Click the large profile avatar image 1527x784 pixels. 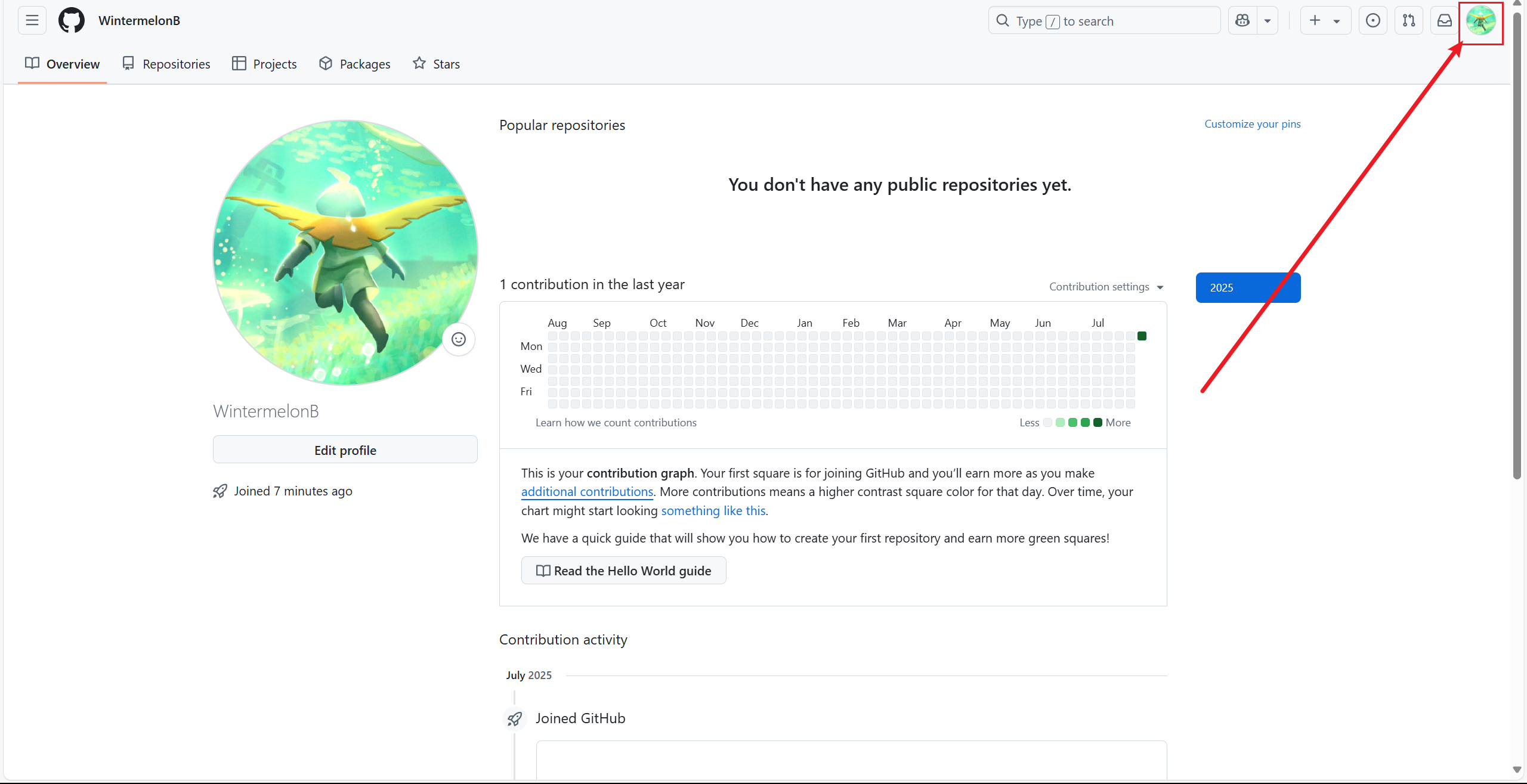(x=345, y=253)
